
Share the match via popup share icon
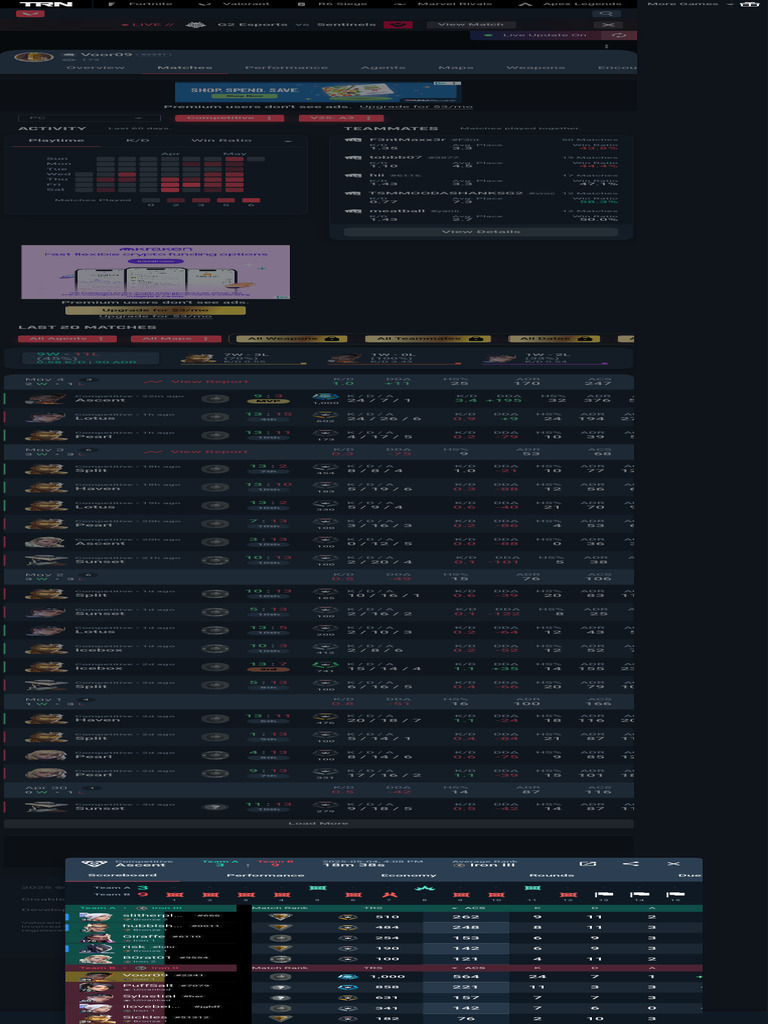630,863
